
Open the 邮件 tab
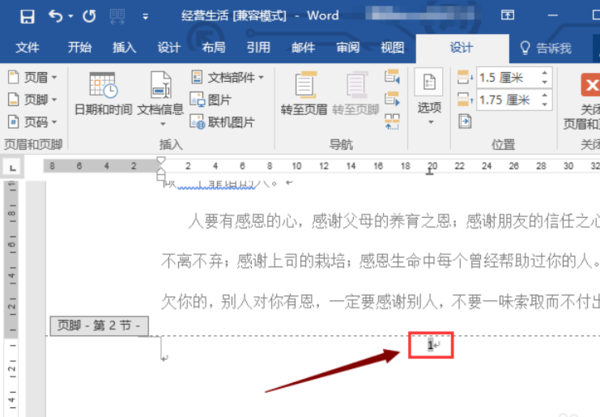point(303,47)
